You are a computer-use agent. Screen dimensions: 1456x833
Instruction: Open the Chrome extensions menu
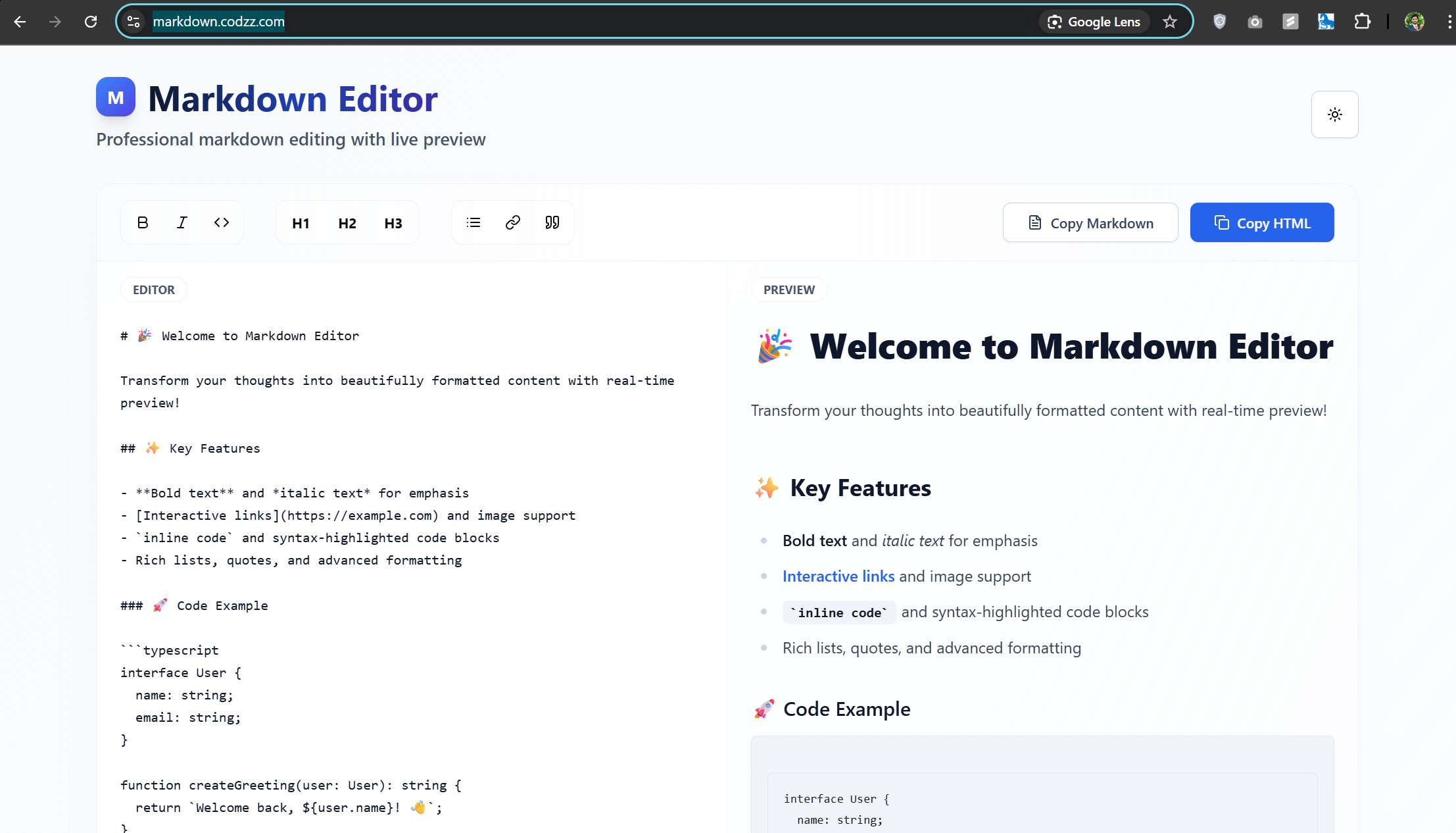point(1363,21)
